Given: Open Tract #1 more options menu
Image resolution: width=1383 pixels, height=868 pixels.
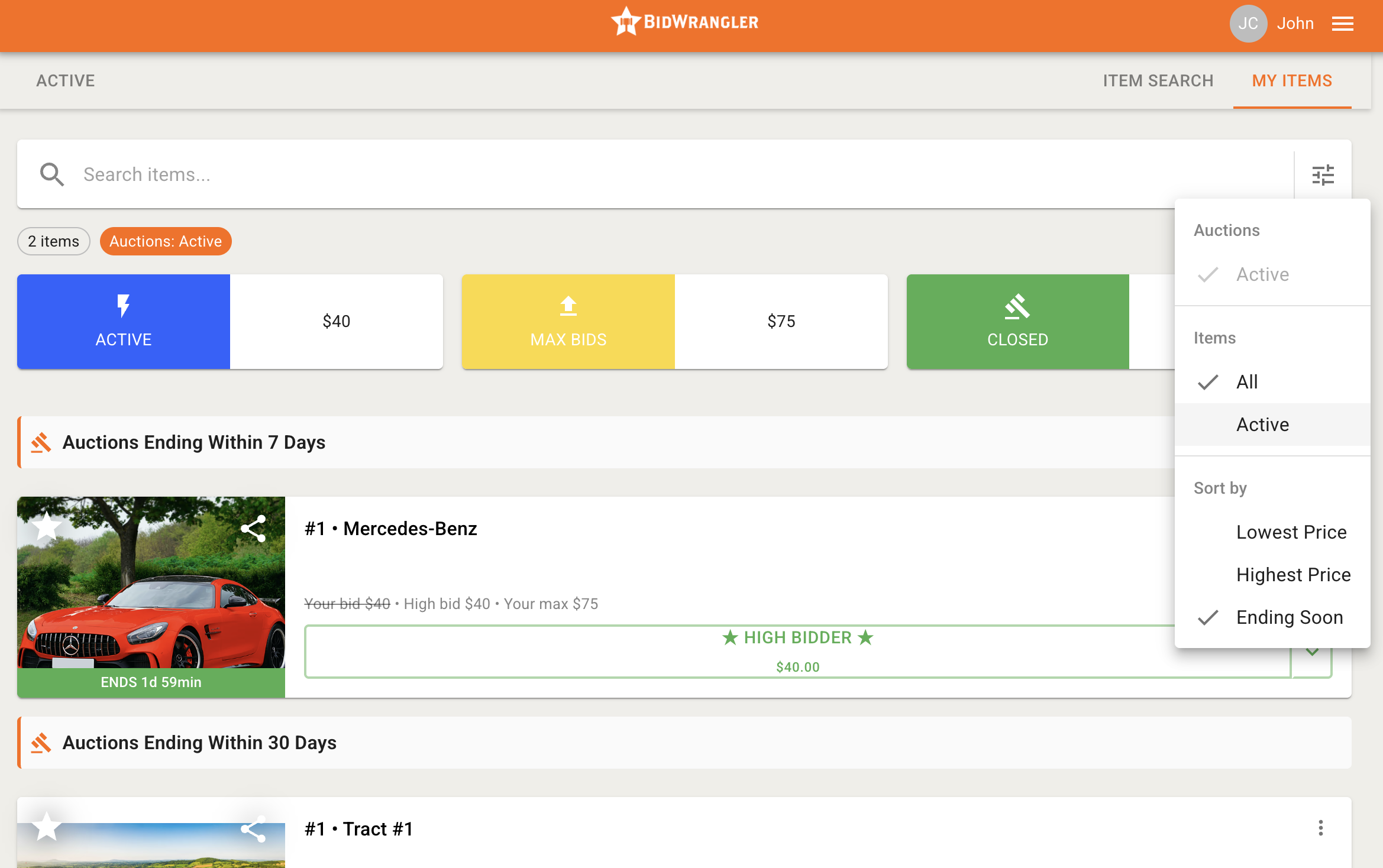Looking at the screenshot, I should 1320,828.
